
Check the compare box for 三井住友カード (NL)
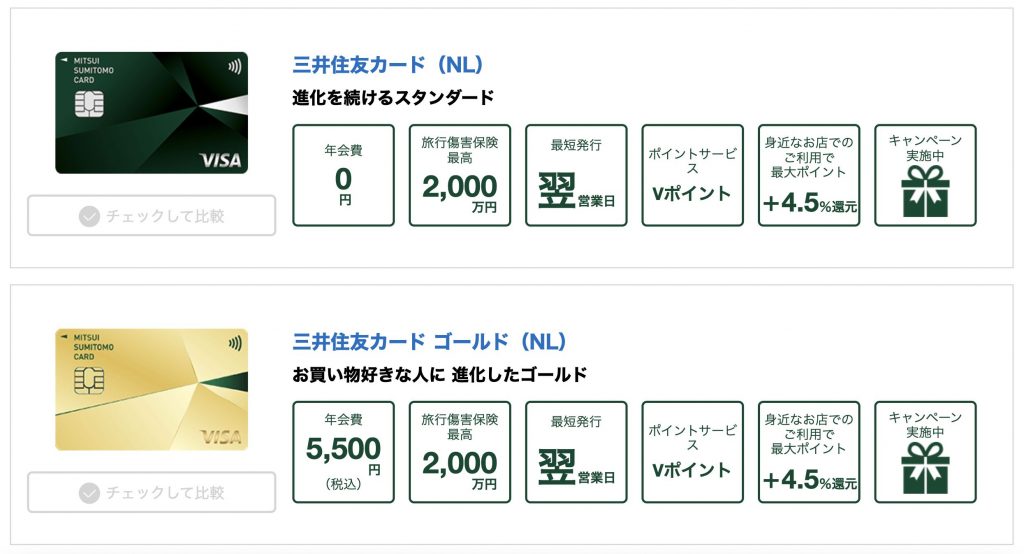(x=152, y=215)
